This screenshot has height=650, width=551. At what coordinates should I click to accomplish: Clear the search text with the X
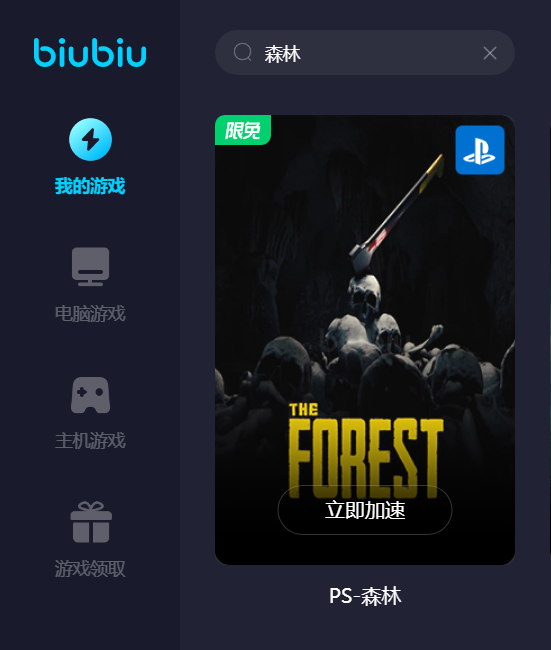(x=490, y=53)
